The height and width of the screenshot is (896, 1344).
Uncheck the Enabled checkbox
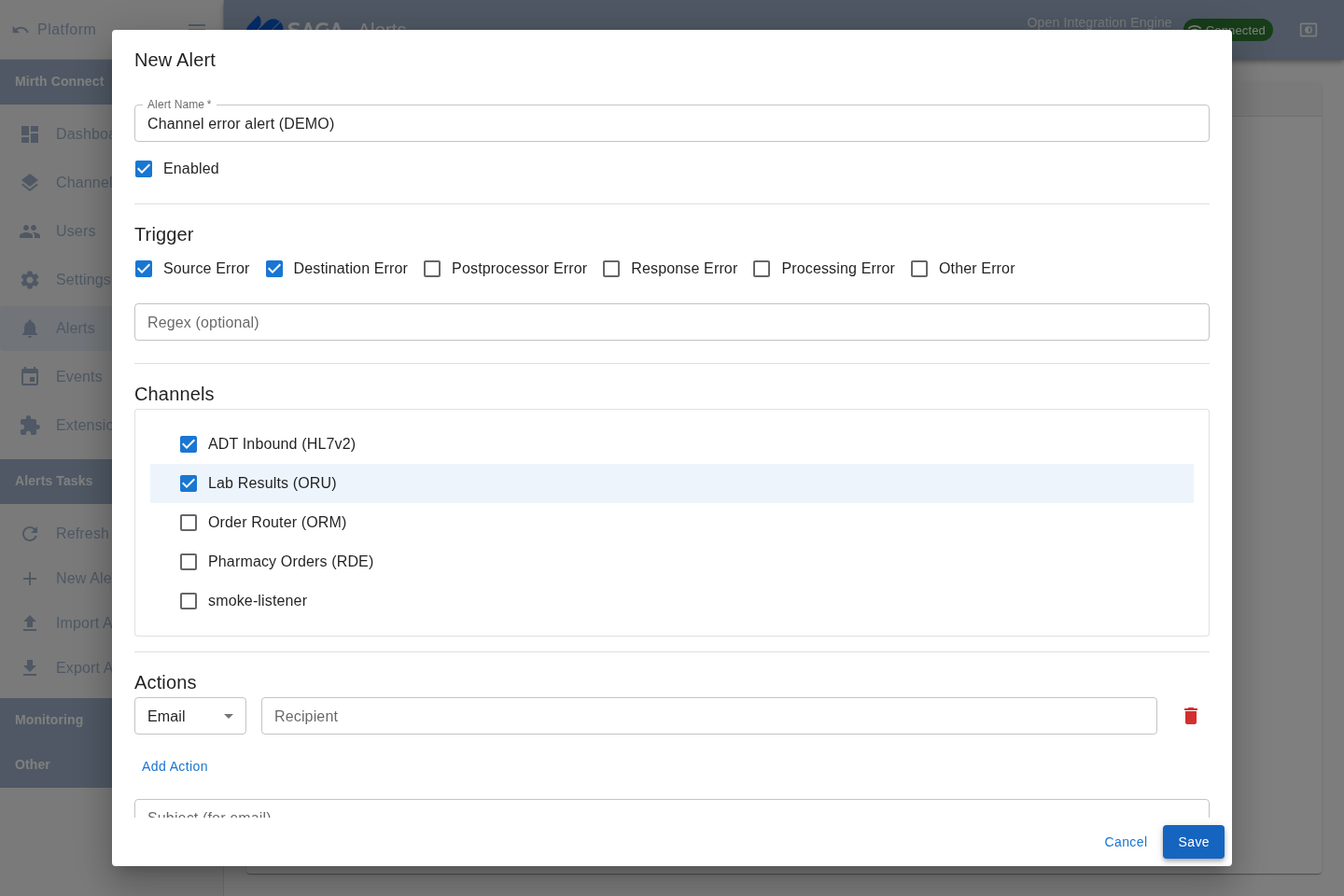coord(144,169)
